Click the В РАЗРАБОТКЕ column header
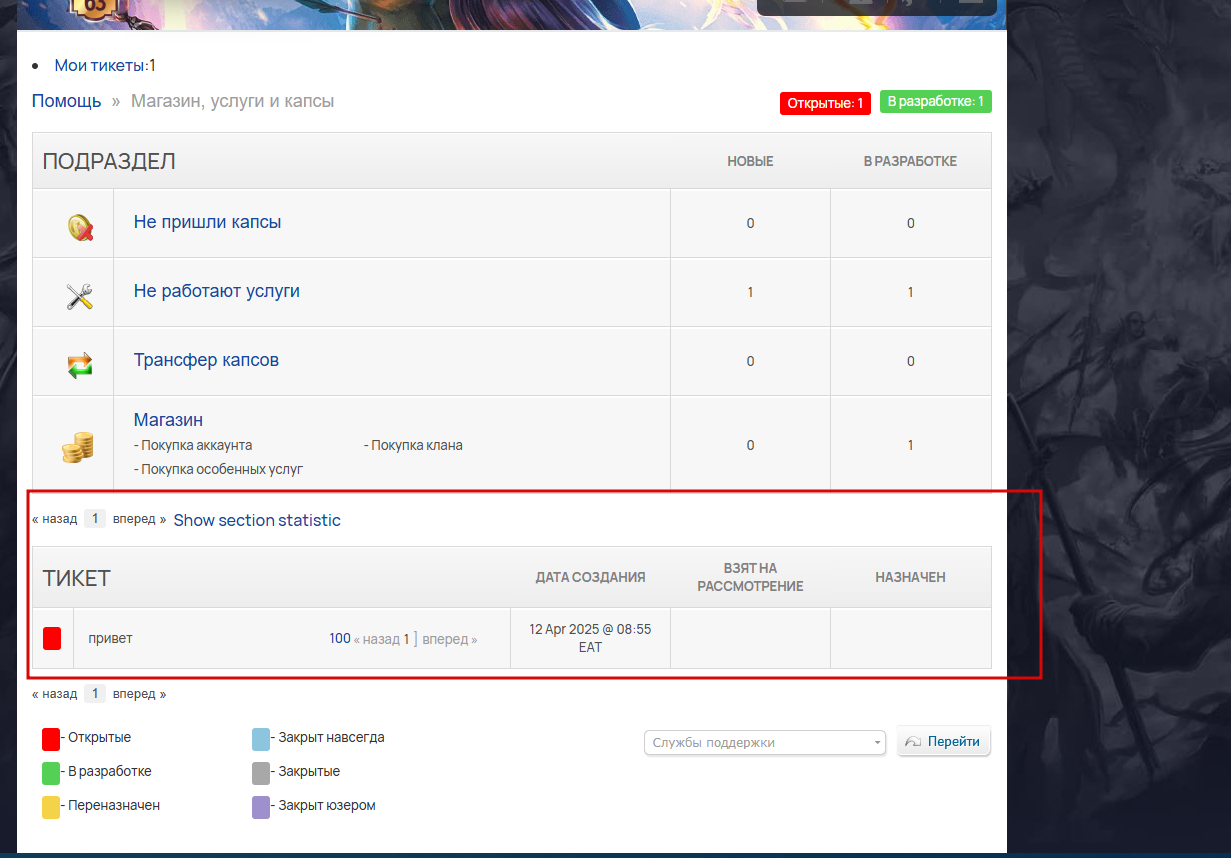The height and width of the screenshot is (858, 1231). (x=910, y=161)
